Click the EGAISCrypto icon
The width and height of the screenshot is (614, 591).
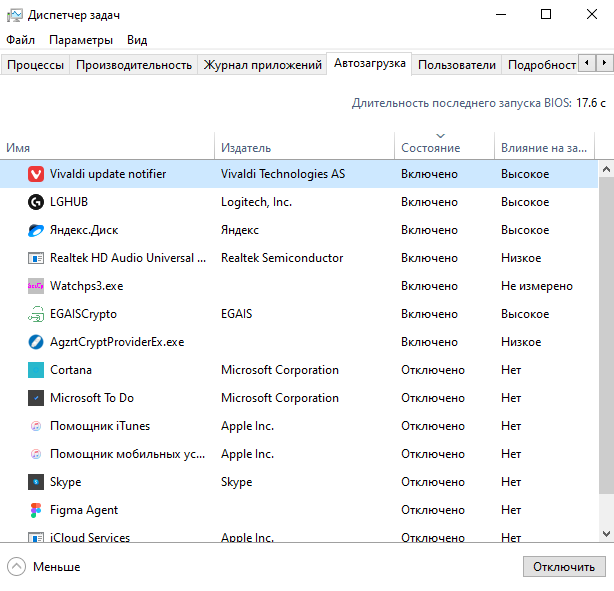pyautogui.click(x=36, y=314)
